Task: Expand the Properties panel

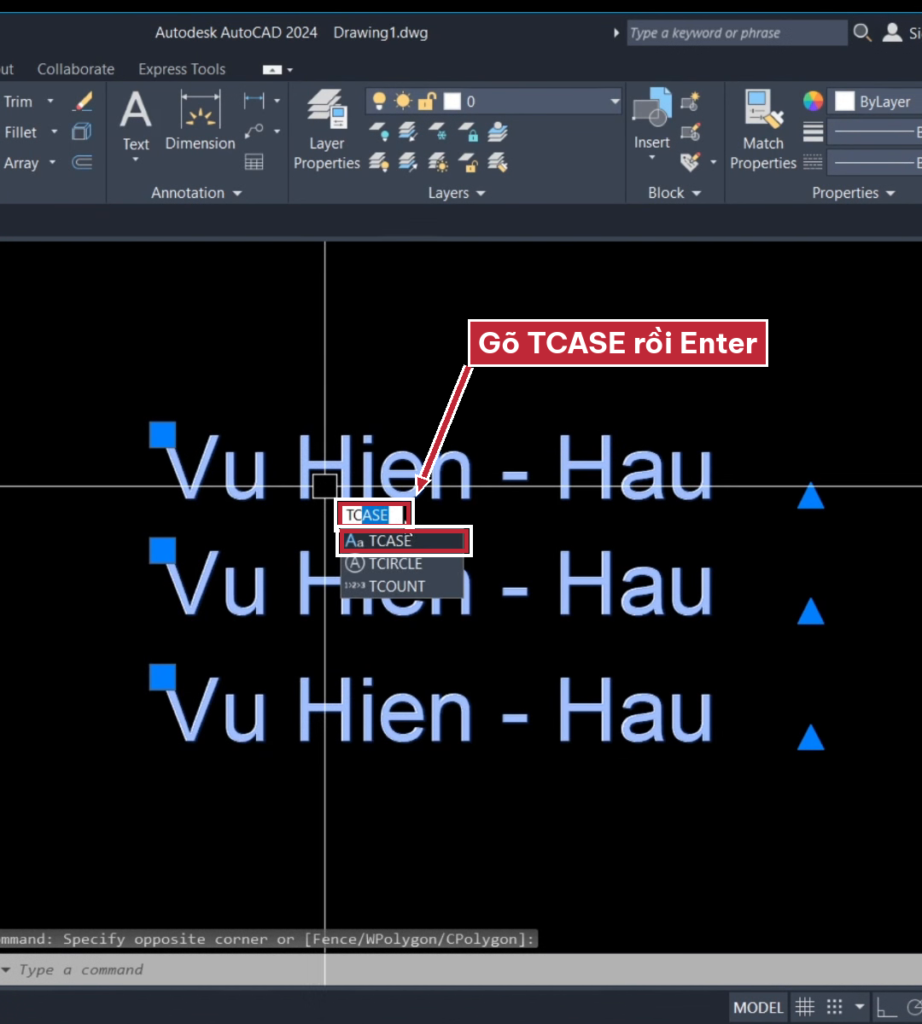Action: pyautogui.click(x=853, y=193)
